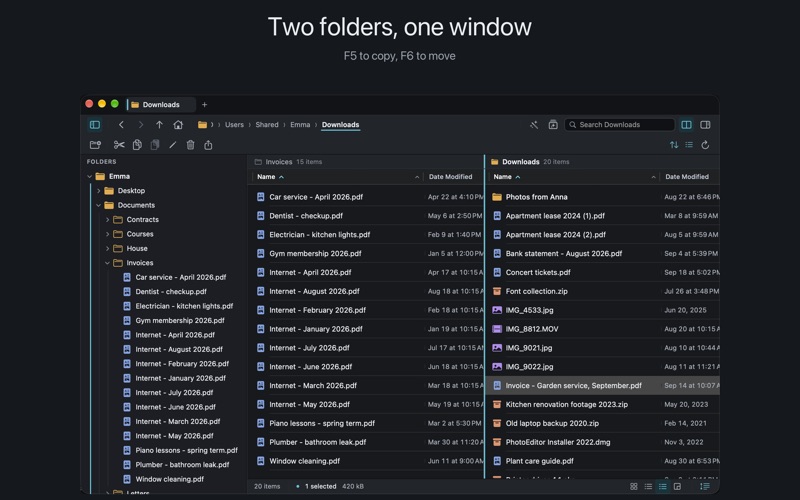This screenshot has height=500, width=800.
Task: Go to the Home folder
Action: (178, 124)
